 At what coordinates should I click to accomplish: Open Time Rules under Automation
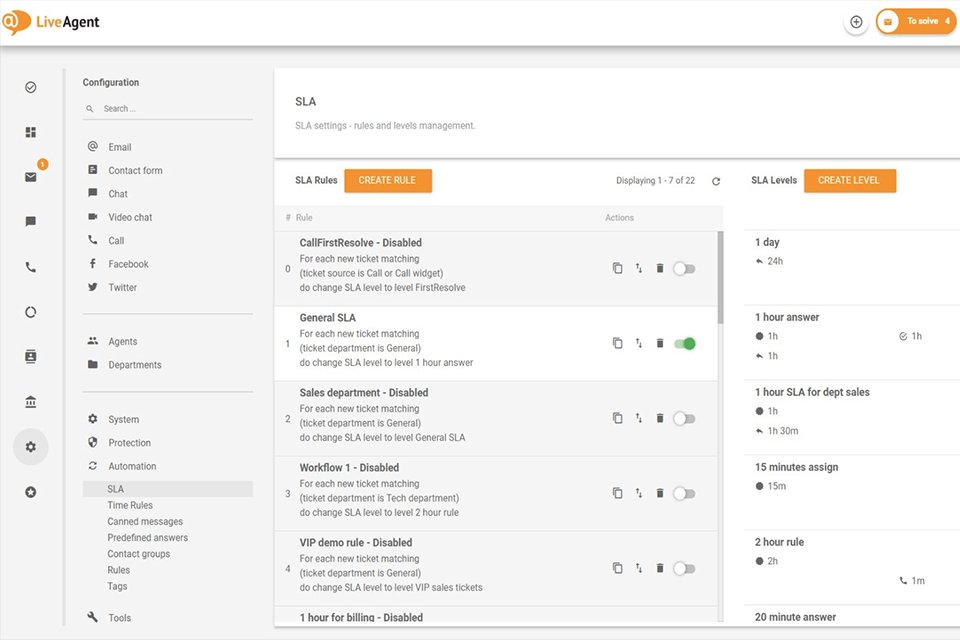130,506
